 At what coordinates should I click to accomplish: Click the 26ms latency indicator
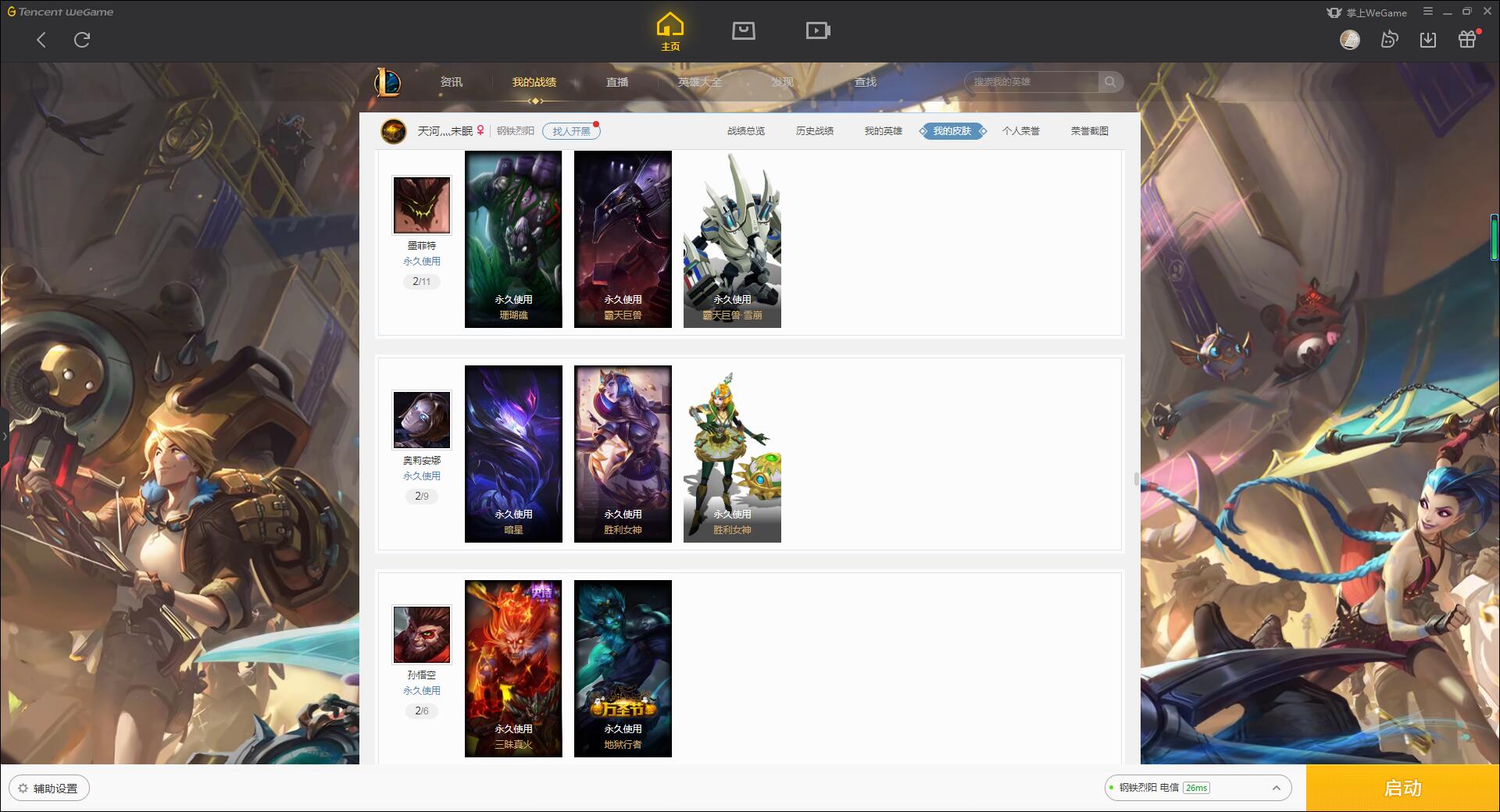point(1196,788)
